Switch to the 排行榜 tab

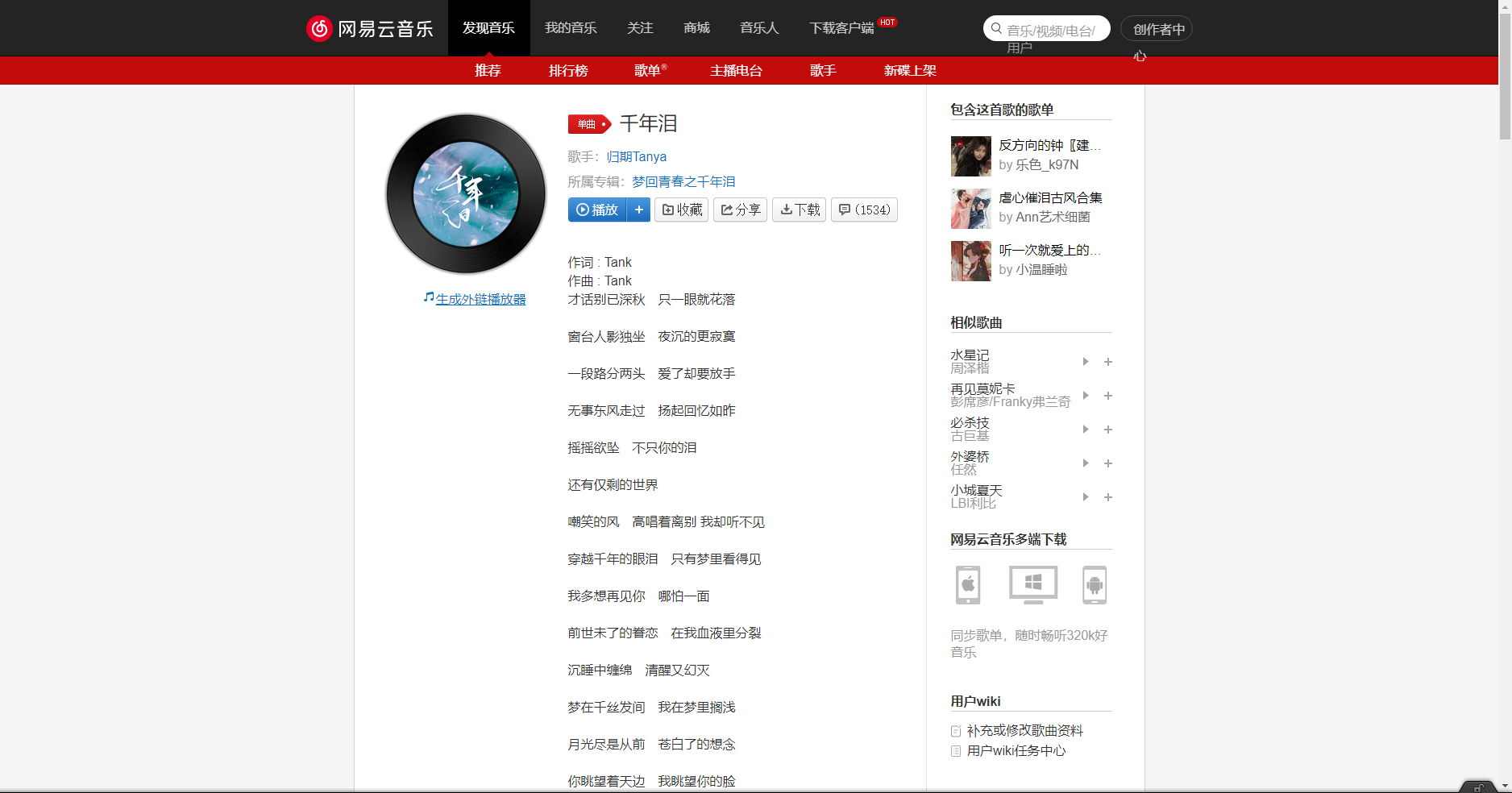[568, 70]
